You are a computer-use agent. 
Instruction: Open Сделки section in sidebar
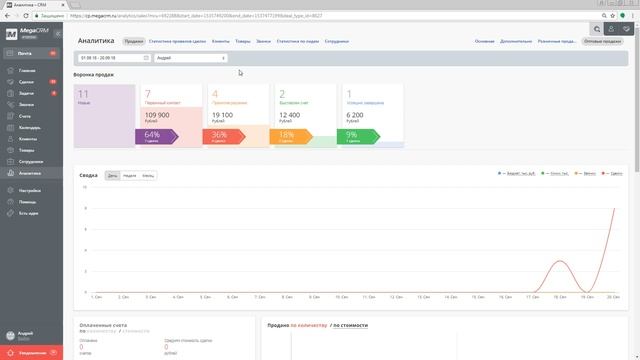pos(26,82)
